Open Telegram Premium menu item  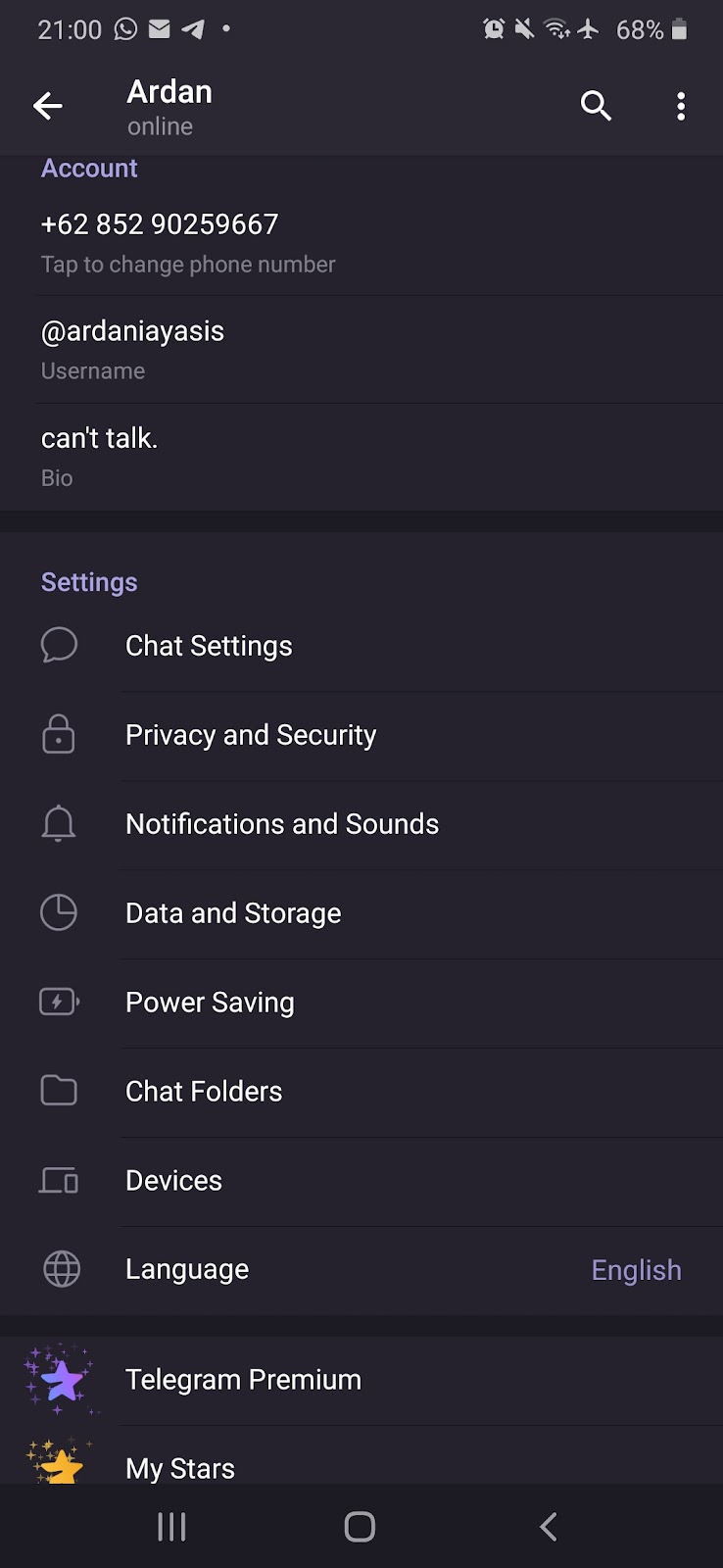point(244,1380)
